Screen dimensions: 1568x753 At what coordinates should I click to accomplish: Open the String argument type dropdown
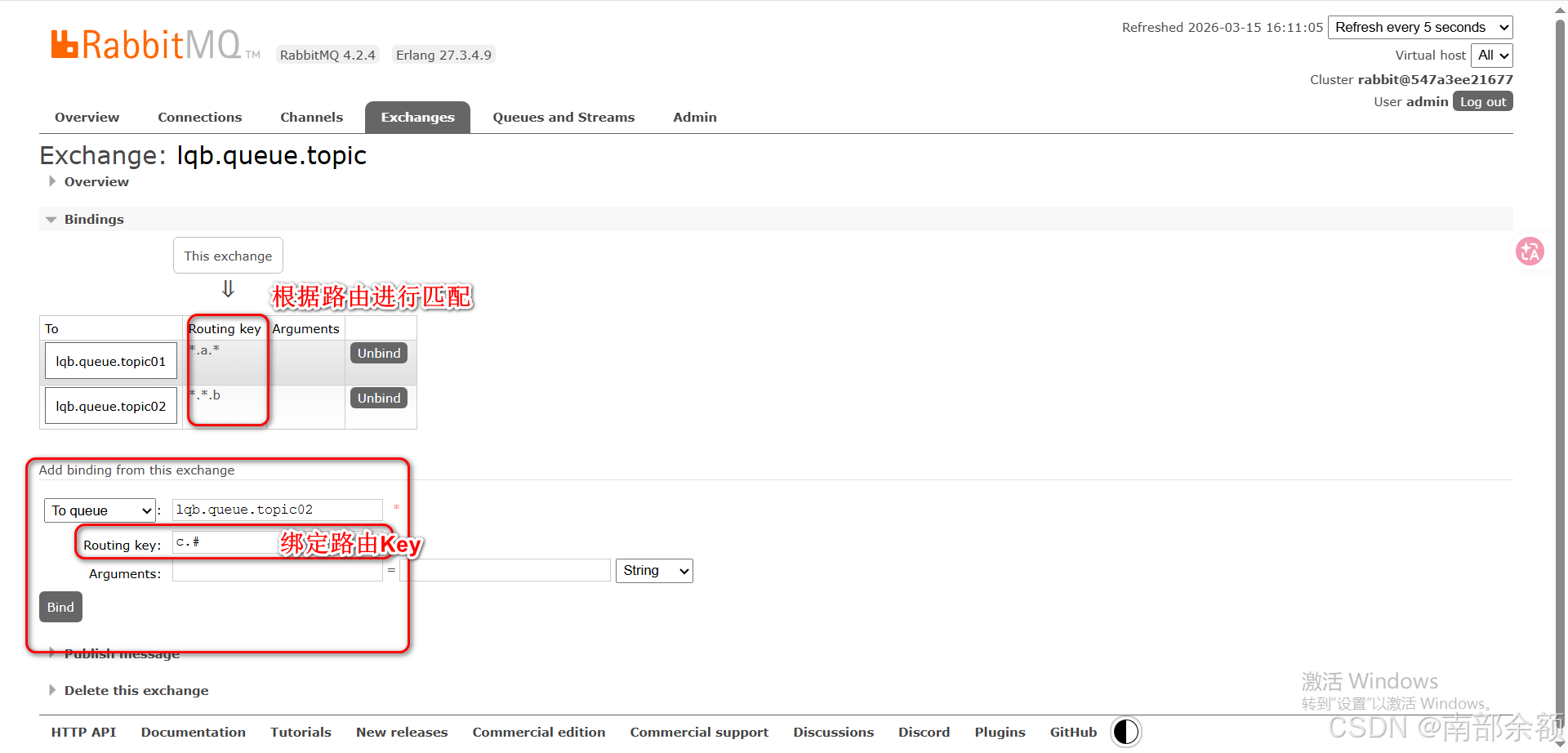[x=654, y=571]
